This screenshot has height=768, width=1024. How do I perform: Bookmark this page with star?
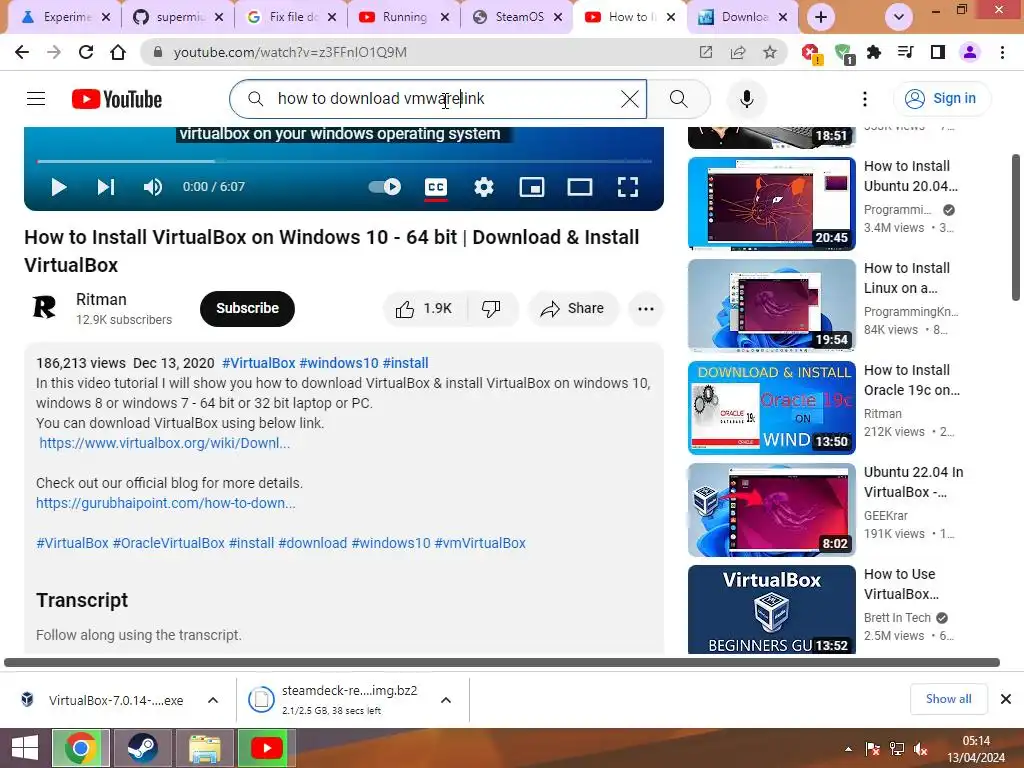[770, 52]
